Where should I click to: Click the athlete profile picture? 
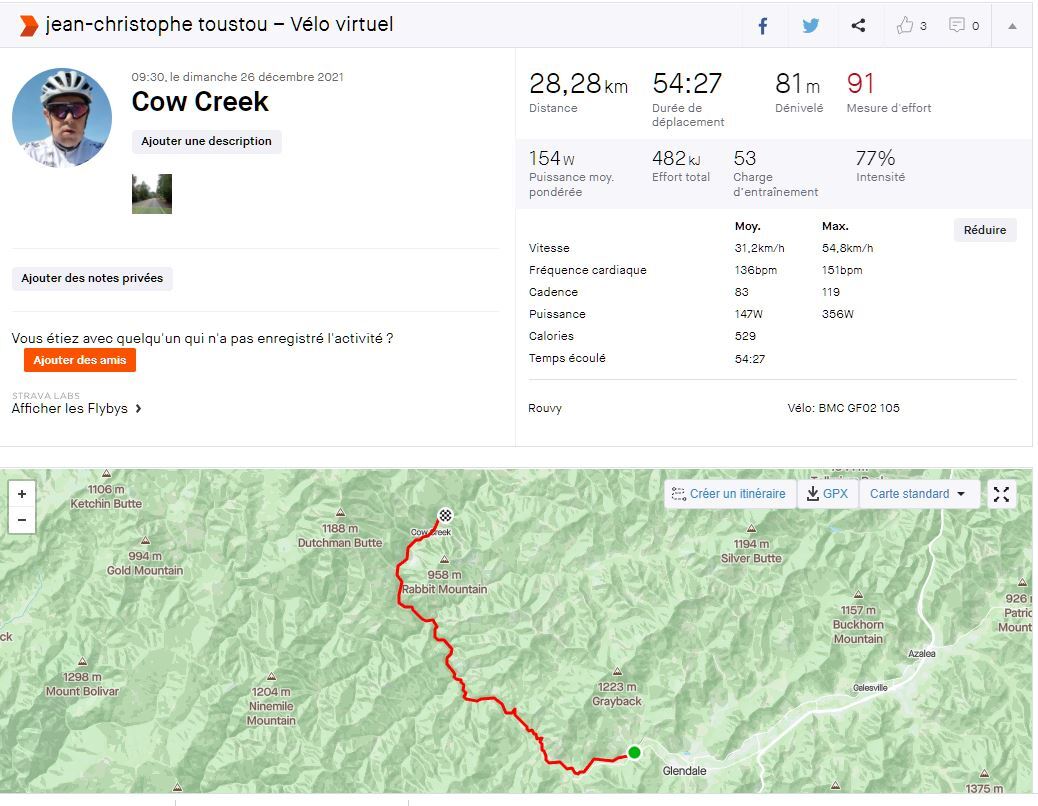click(x=62, y=118)
